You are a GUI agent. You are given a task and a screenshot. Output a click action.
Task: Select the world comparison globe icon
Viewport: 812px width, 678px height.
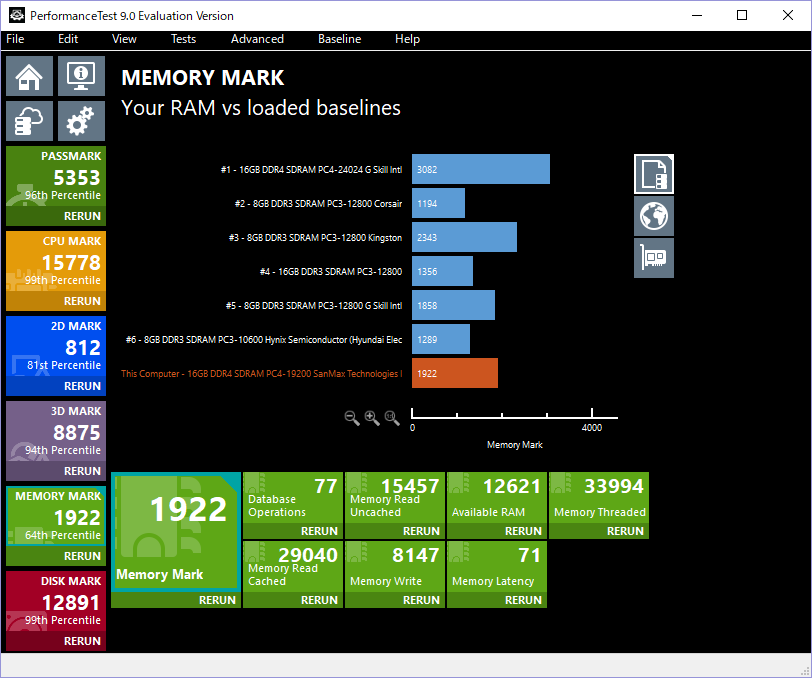pyautogui.click(x=654, y=216)
